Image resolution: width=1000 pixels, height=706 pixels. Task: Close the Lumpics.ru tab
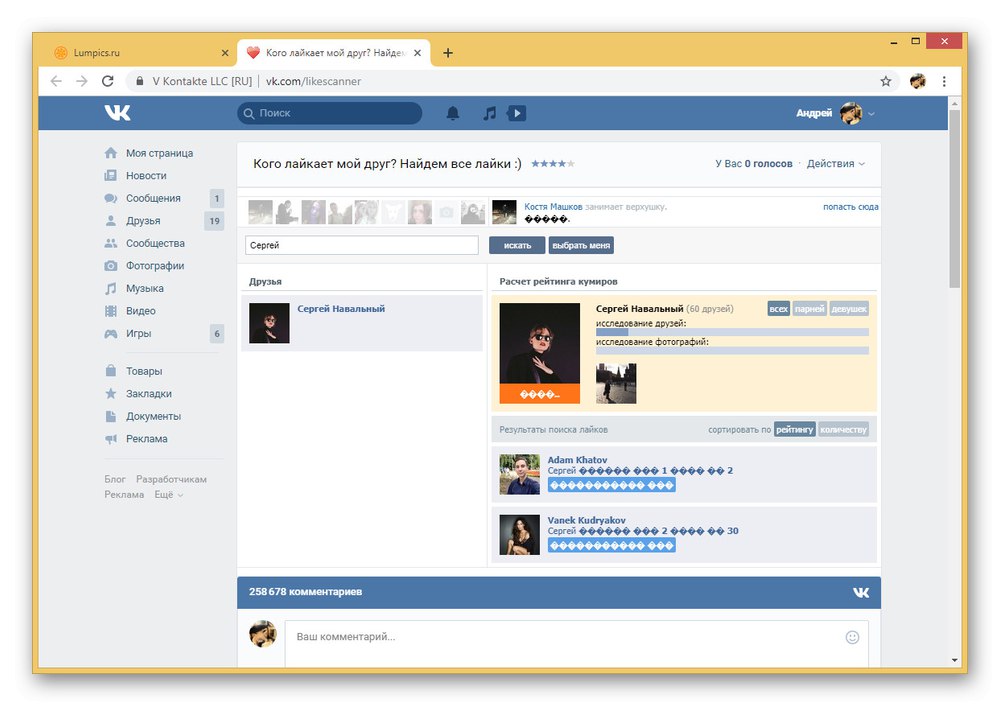point(224,53)
